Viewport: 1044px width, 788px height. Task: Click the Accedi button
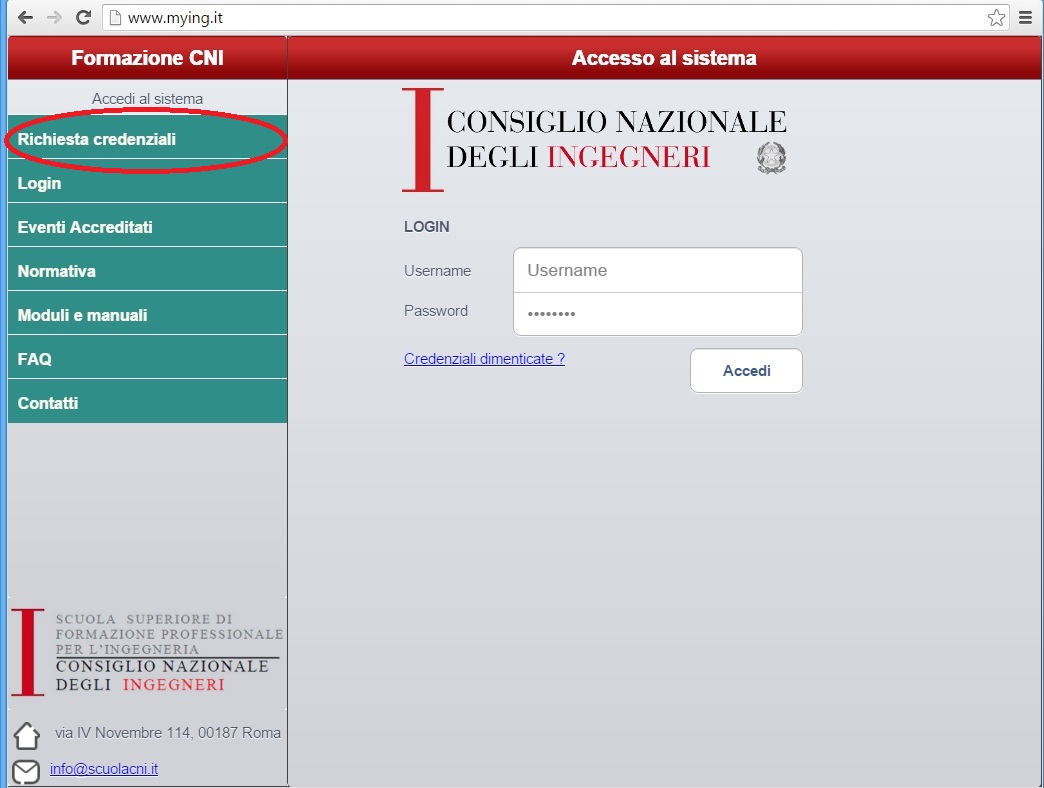coord(746,371)
